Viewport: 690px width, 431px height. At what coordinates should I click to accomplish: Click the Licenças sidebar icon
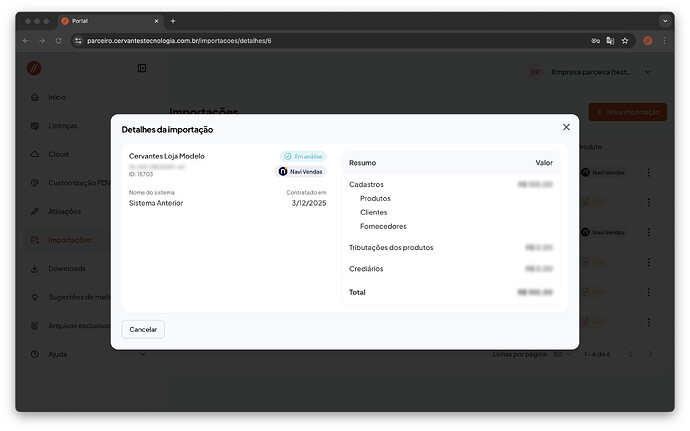[x=36, y=126]
